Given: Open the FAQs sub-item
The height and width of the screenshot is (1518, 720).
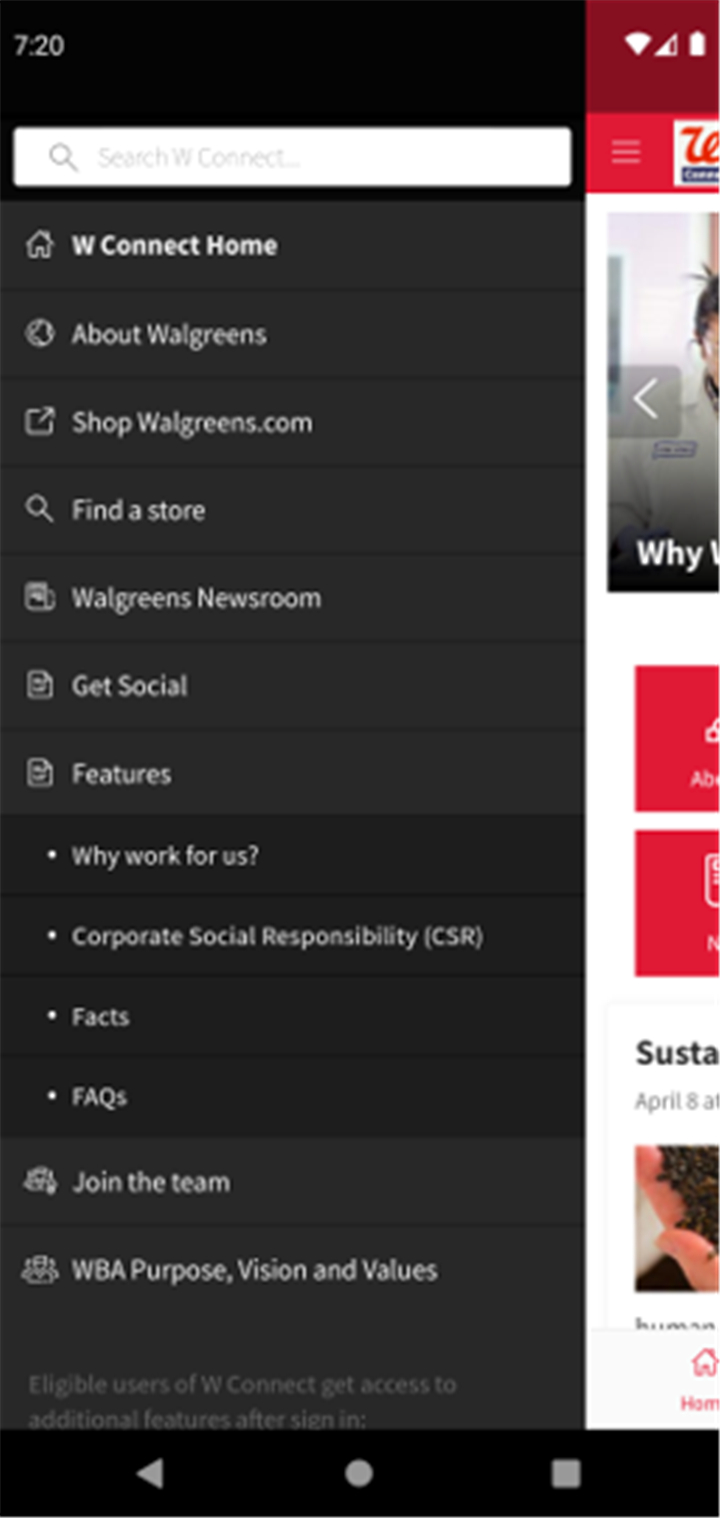Looking at the screenshot, I should pyautogui.click(x=292, y=1096).
